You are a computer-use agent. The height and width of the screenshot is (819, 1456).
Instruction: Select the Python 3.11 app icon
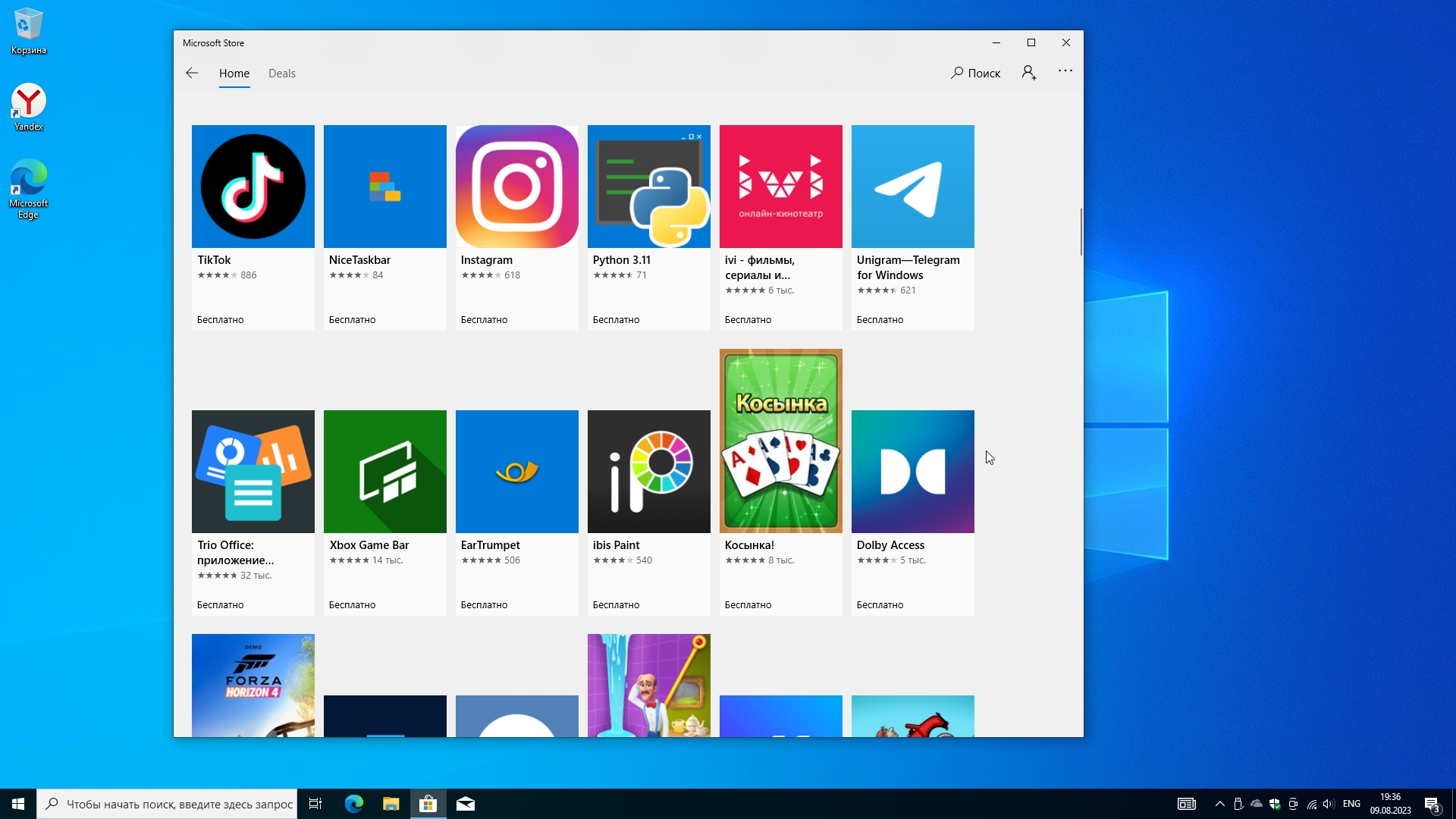coord(648,187)
